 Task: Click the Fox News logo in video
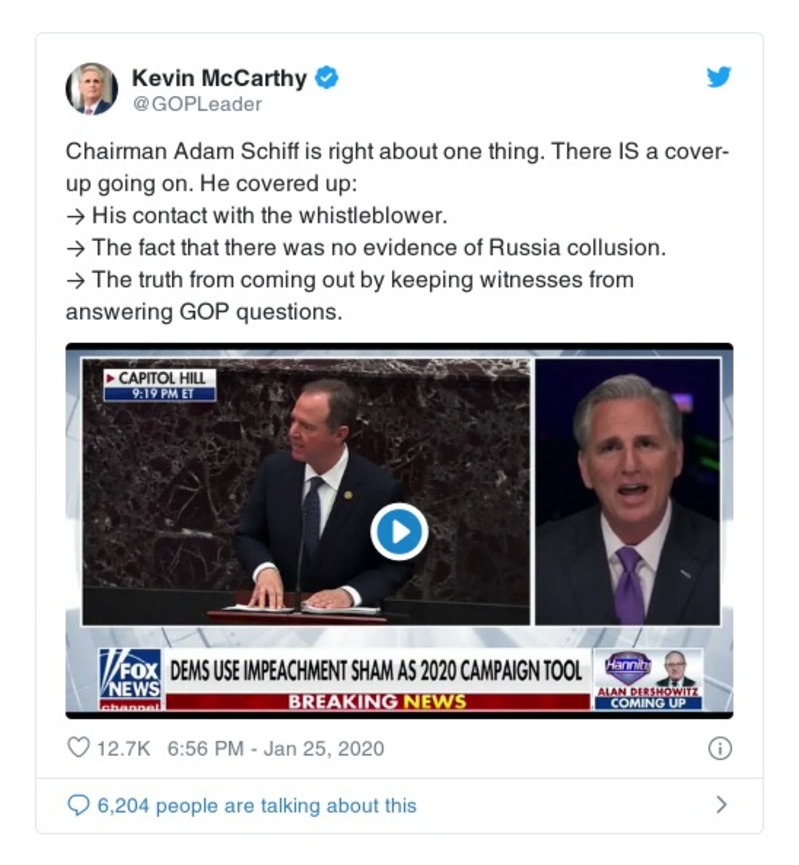tap(130, 680)
